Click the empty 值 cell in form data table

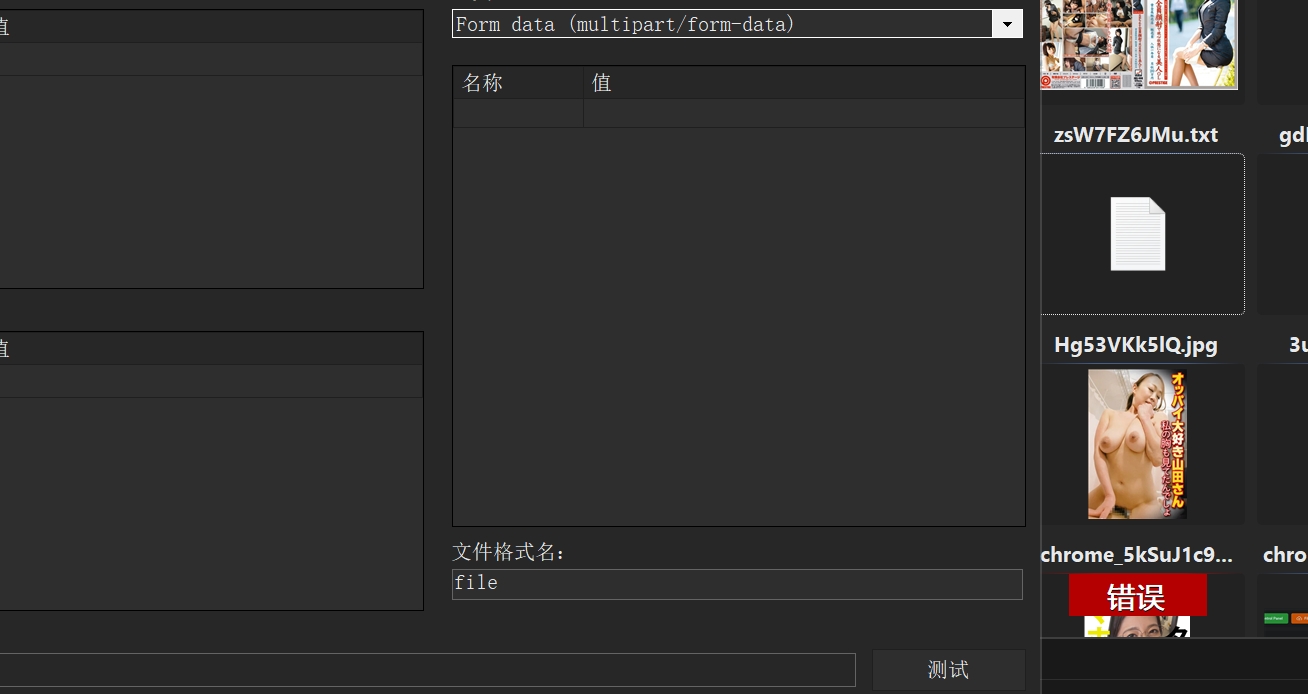point(804,113)
